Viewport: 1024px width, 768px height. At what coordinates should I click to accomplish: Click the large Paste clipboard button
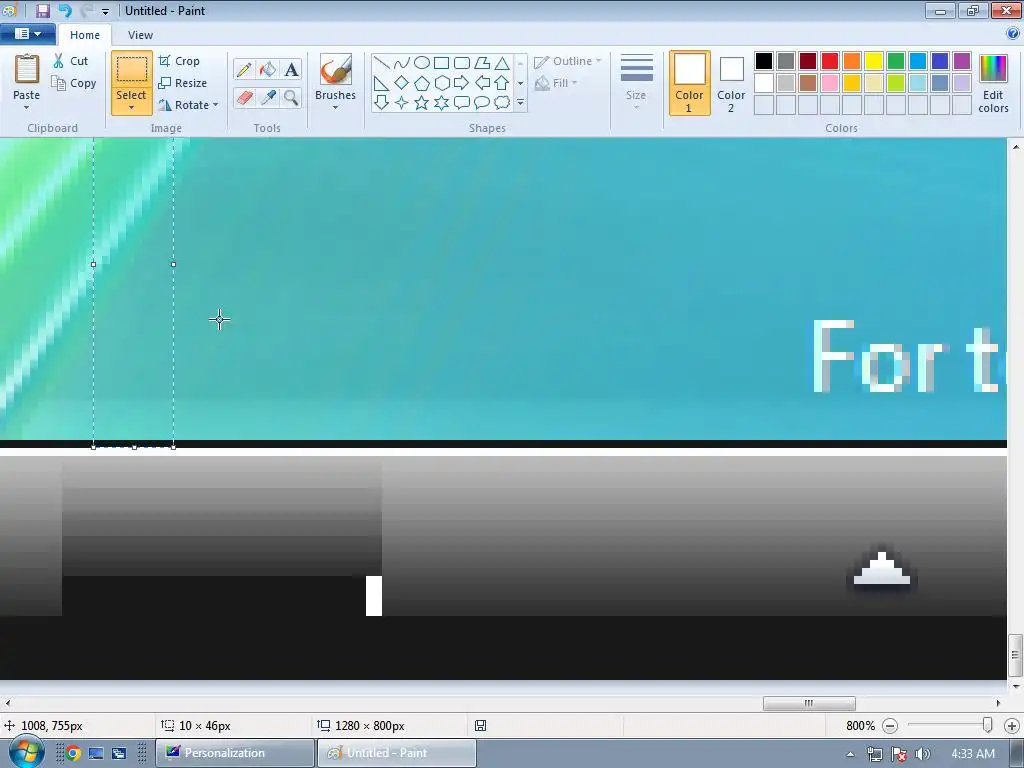pyautogui.click(x=27, y=71)
